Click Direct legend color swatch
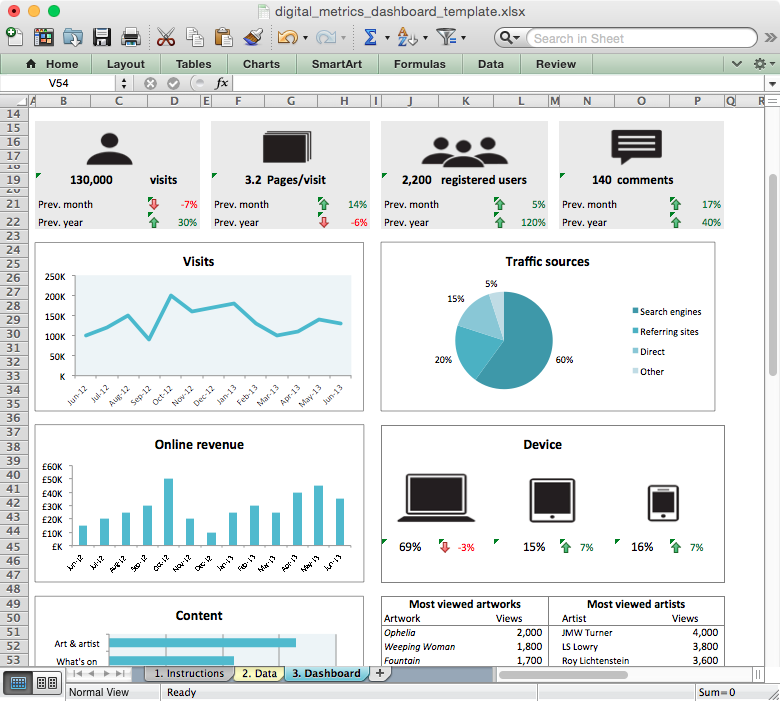 pyautogui.click(x=635, y=351)
